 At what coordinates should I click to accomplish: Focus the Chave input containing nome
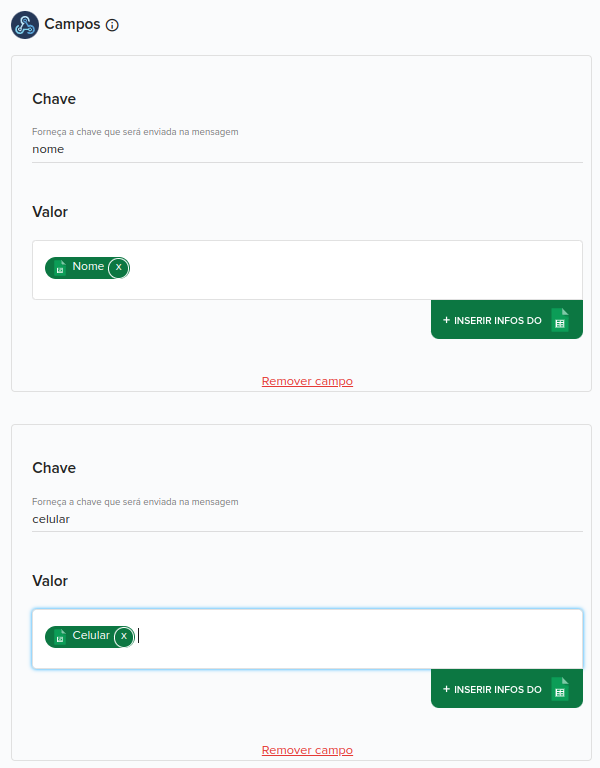307,149
